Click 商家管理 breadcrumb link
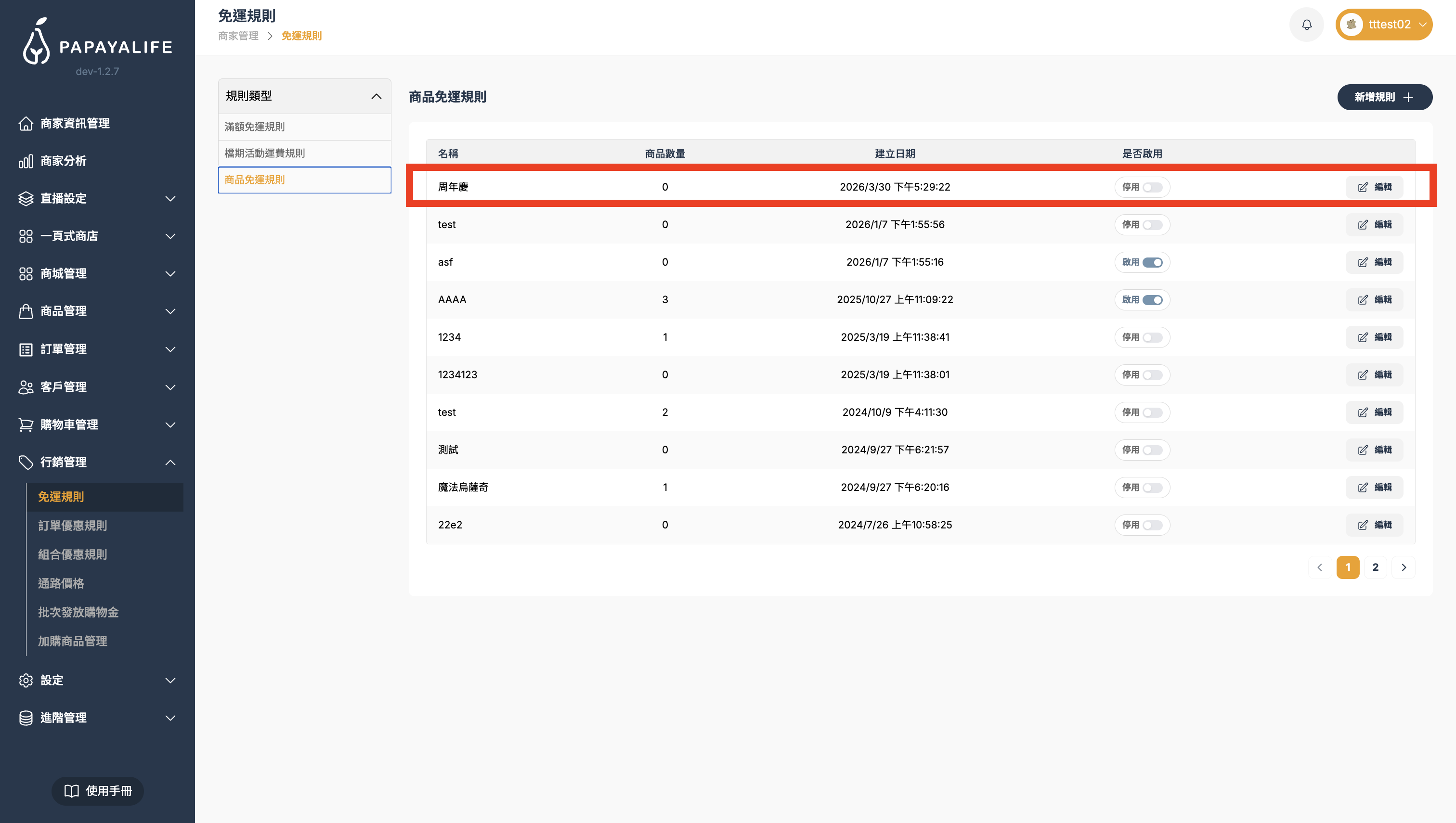This screenshot has width=1456, height=823. pyautogui.click(x=238, y=36)
